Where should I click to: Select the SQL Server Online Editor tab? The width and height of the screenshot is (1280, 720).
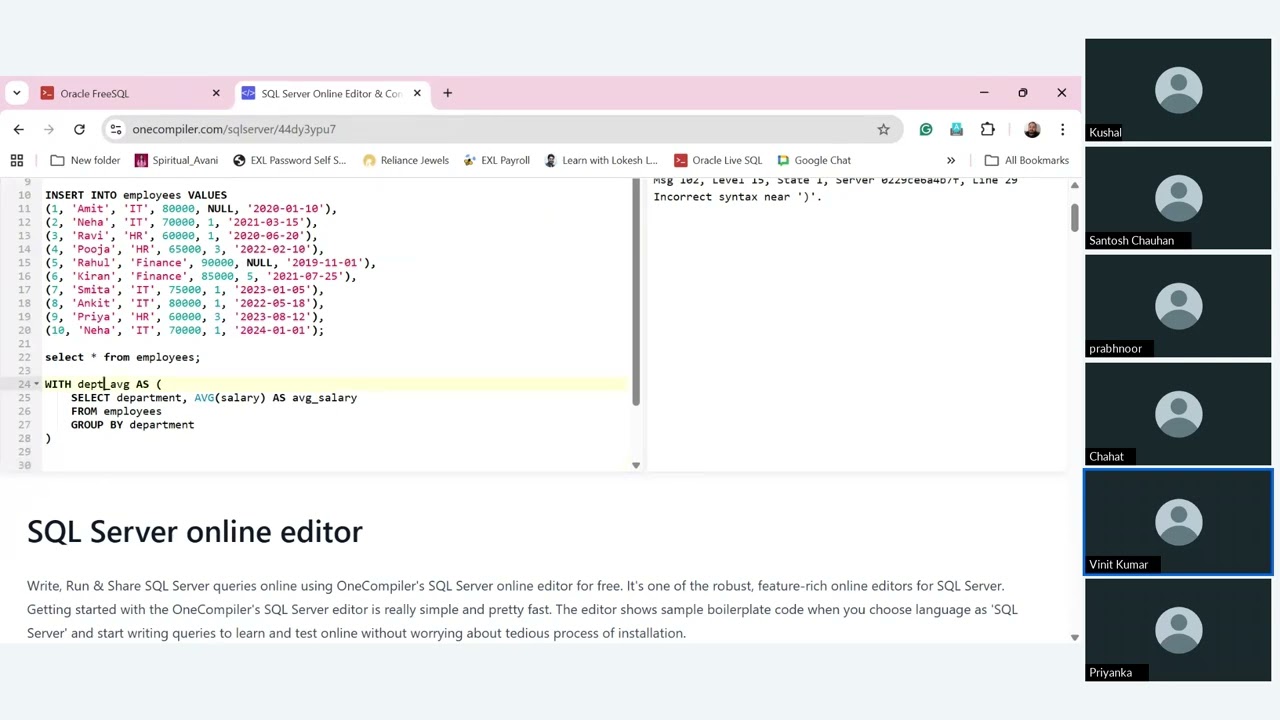tap(332, 93)
